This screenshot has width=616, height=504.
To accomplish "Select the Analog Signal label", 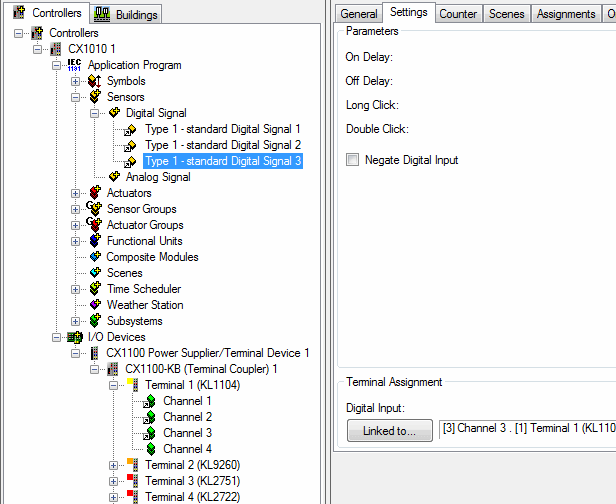I will point(158,177).
